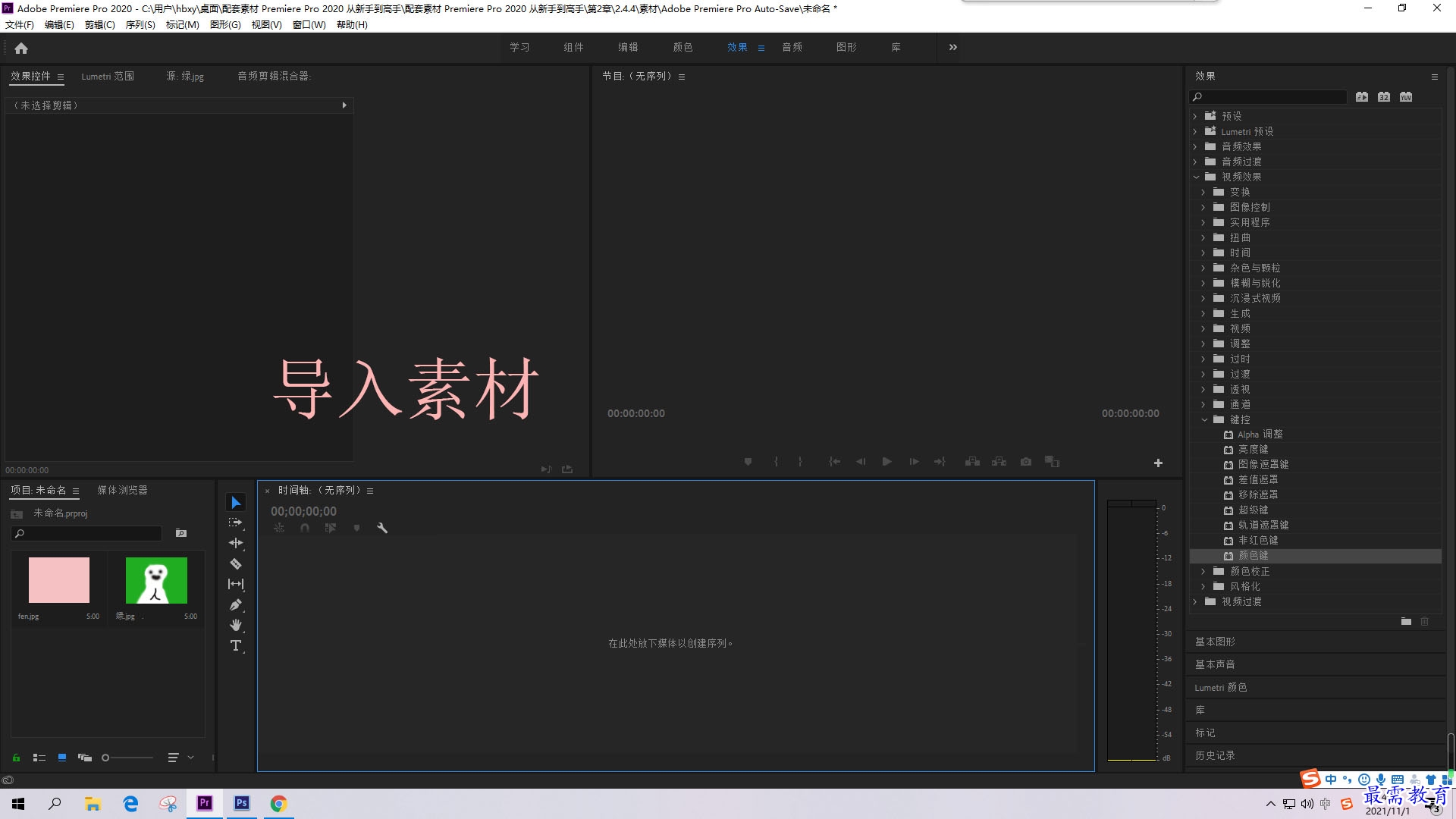
Task: Select the Razor tool
Action: (x=236, y=563)
